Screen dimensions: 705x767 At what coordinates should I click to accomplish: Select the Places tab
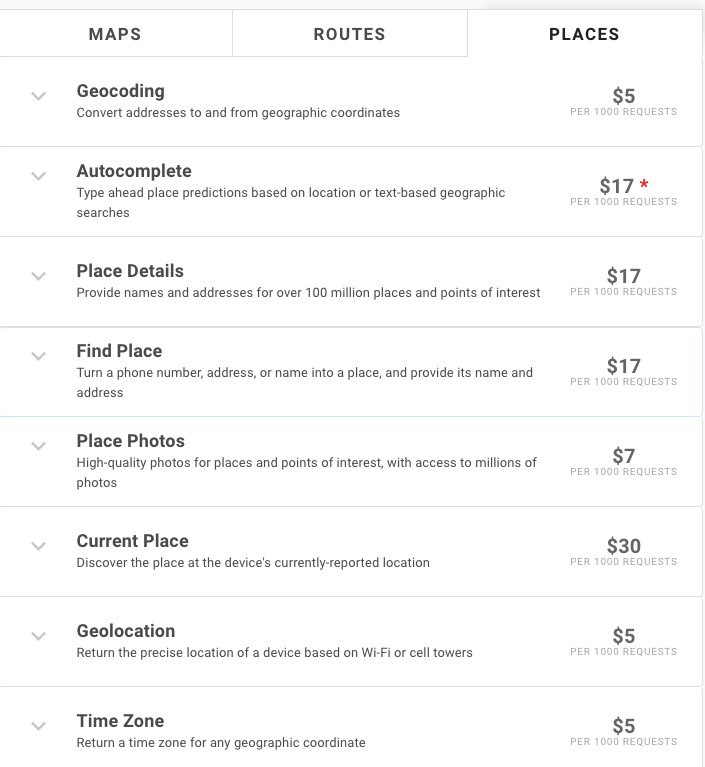click(x=585, y=34)
